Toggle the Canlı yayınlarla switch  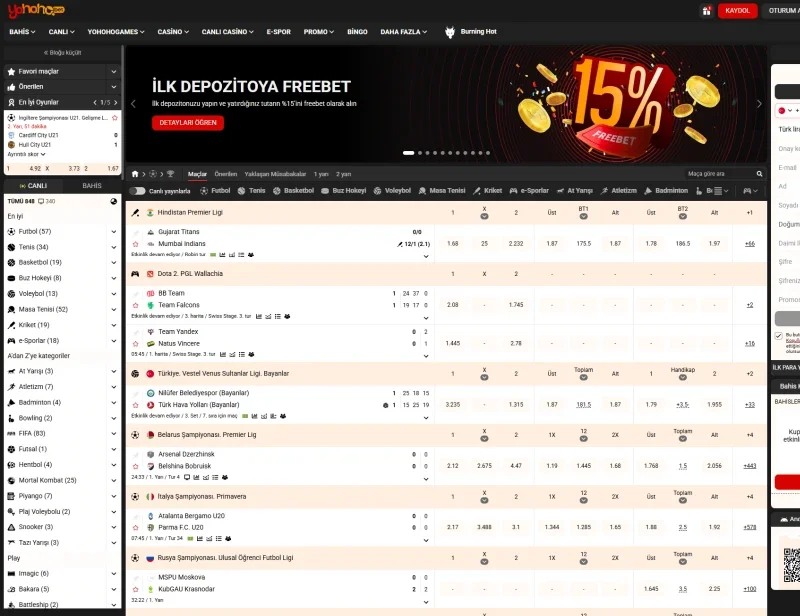(x=137, y=191)
